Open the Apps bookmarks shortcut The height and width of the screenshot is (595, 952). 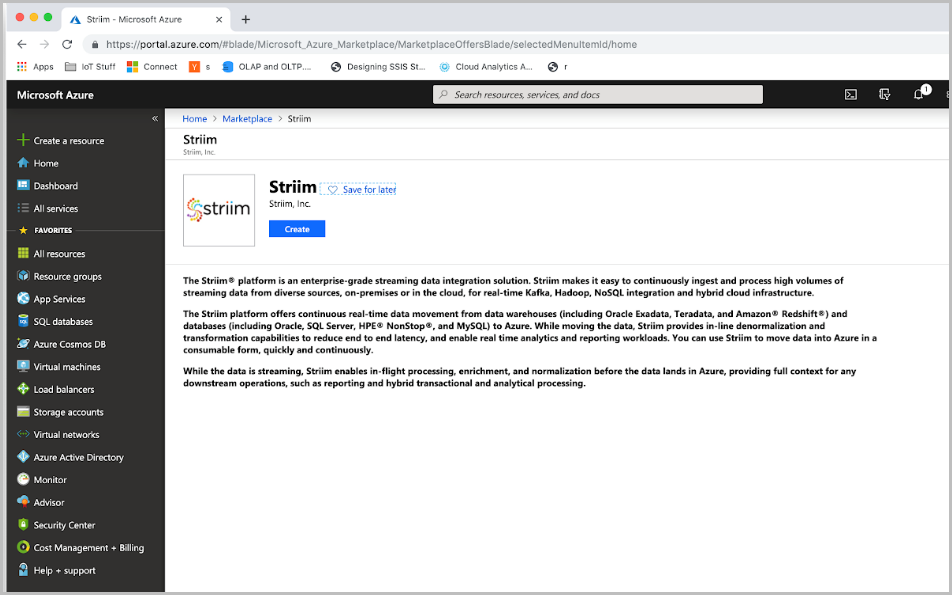point(38,66)
